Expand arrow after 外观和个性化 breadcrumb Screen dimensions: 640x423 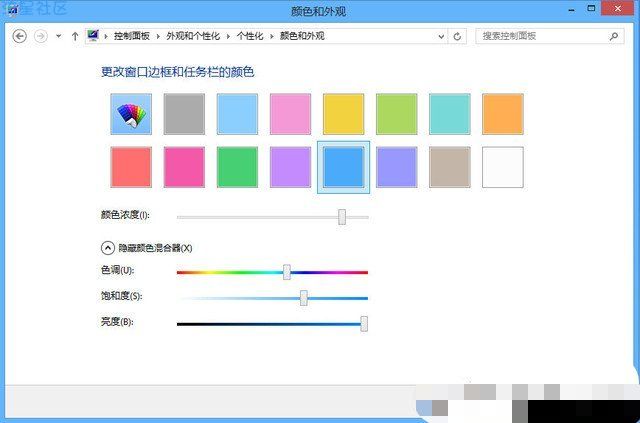228,36
